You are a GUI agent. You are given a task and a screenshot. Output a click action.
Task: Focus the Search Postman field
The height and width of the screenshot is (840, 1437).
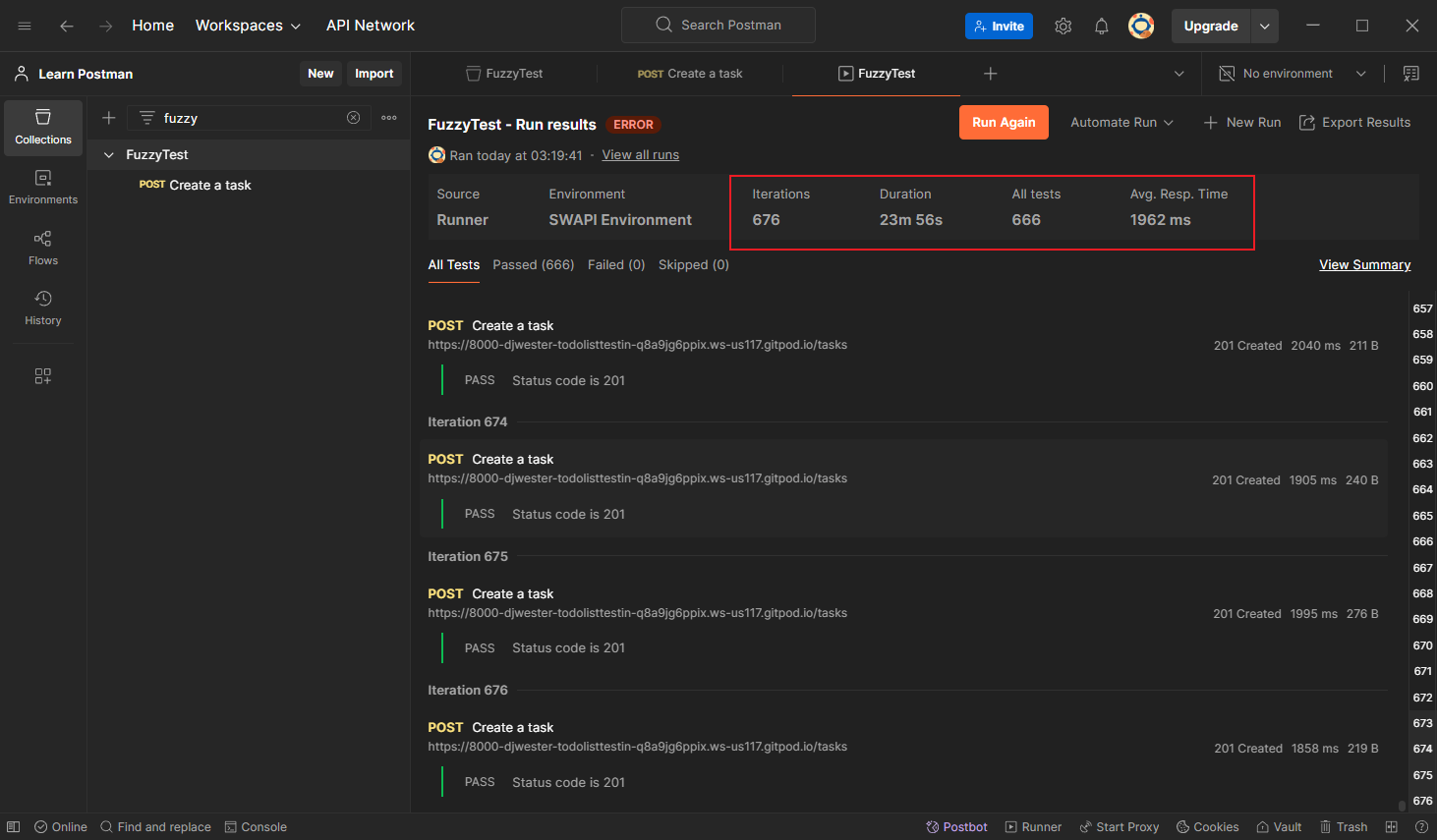[x=718, y=26]
